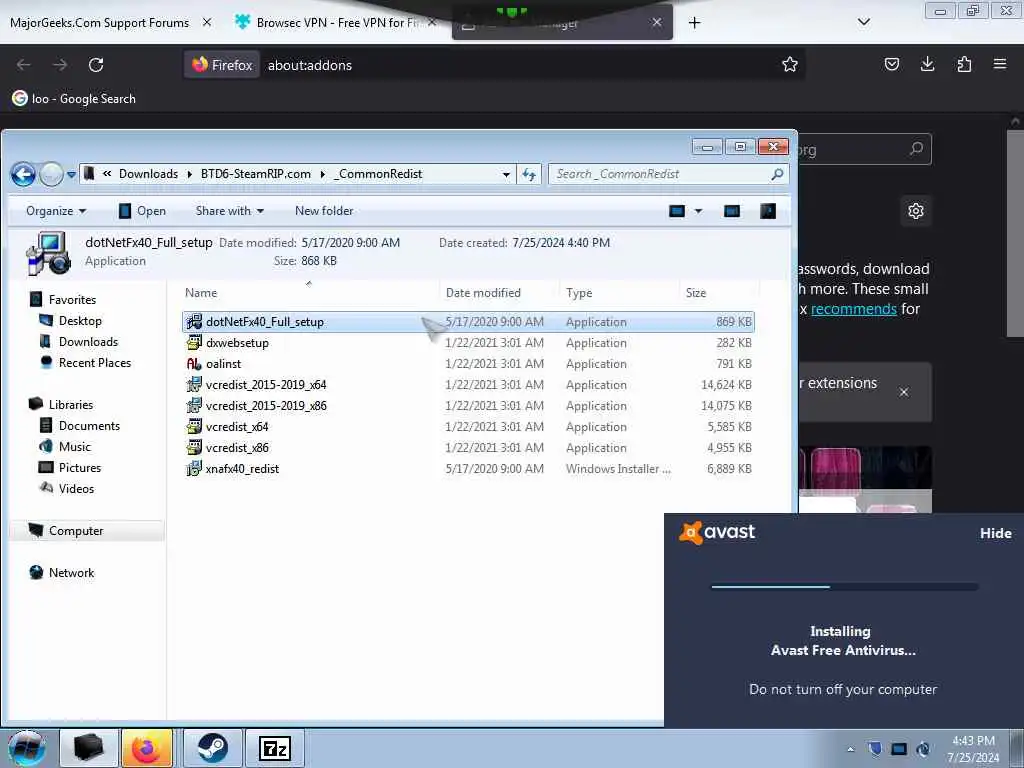The width and height of the screenshot is (1024, 768).
Task: Expand the address bar history dropdown
Action: tap(506, 174)
